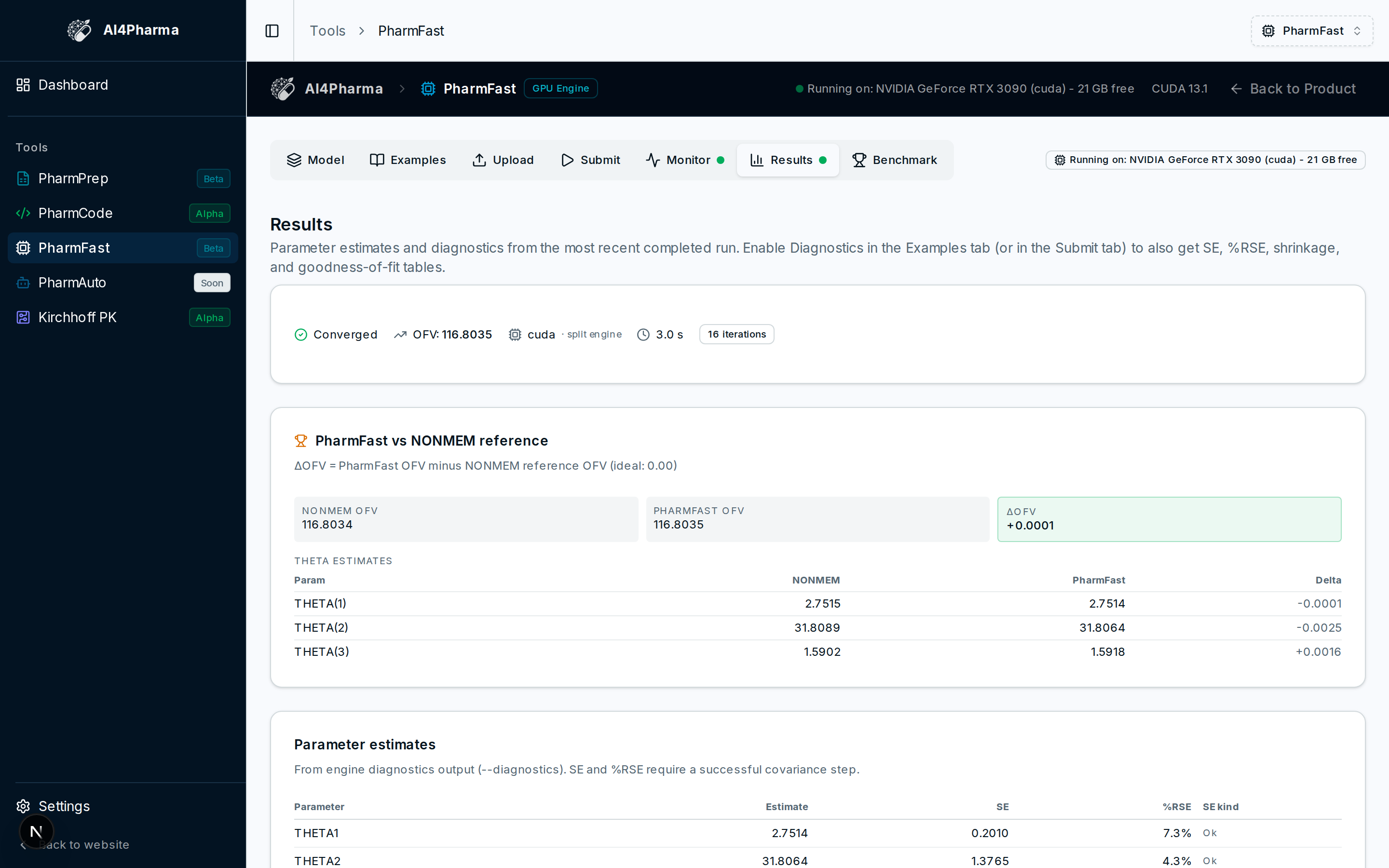Click PharmFast chip icon in dark header
Image resolution: width=1389 pixels, height=868 pixels.
point(428,89)
